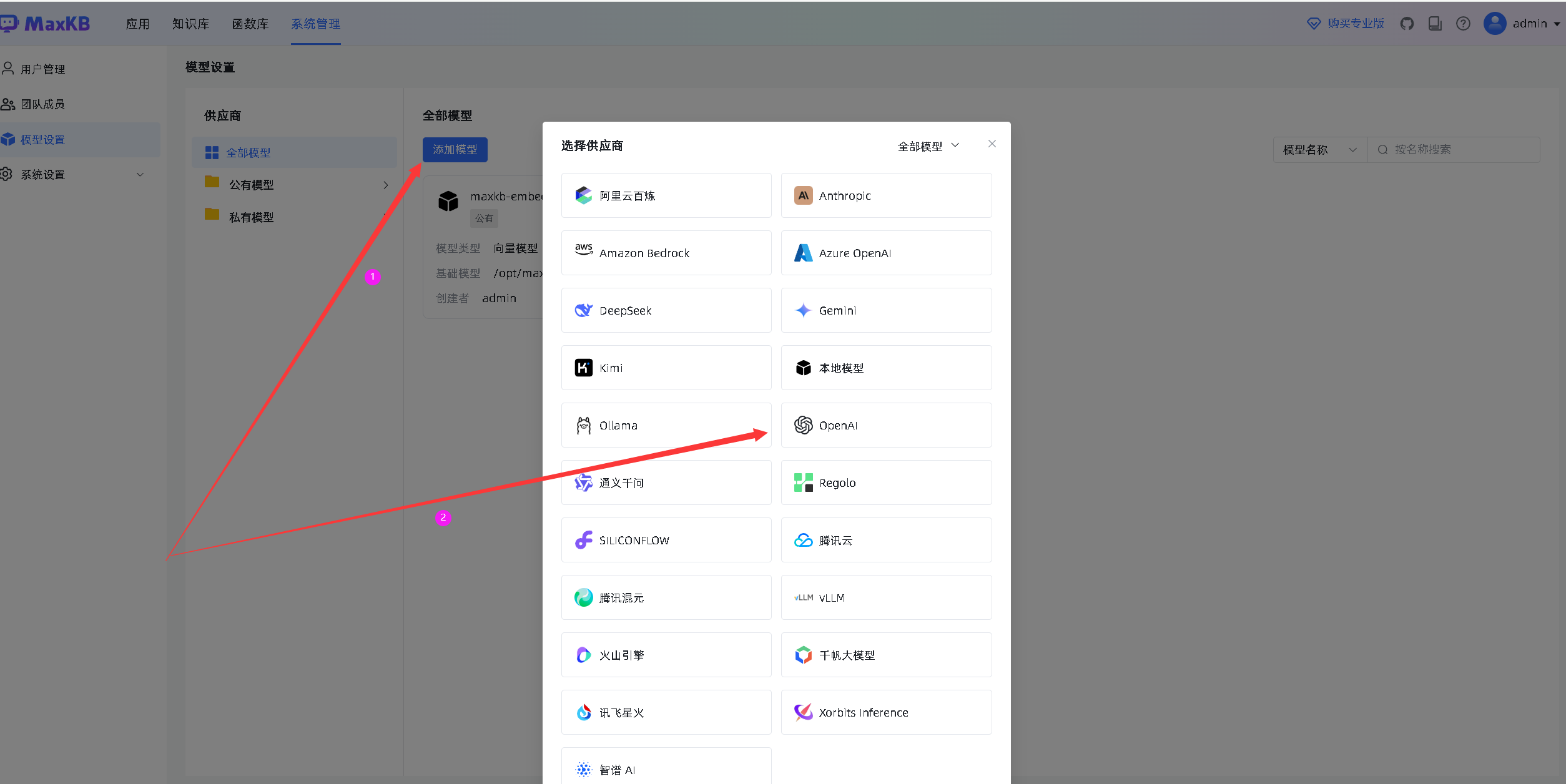Screen dimensions: 1566x784
Task: Choose the DeepSeek provider
Action: click(666, 310)
